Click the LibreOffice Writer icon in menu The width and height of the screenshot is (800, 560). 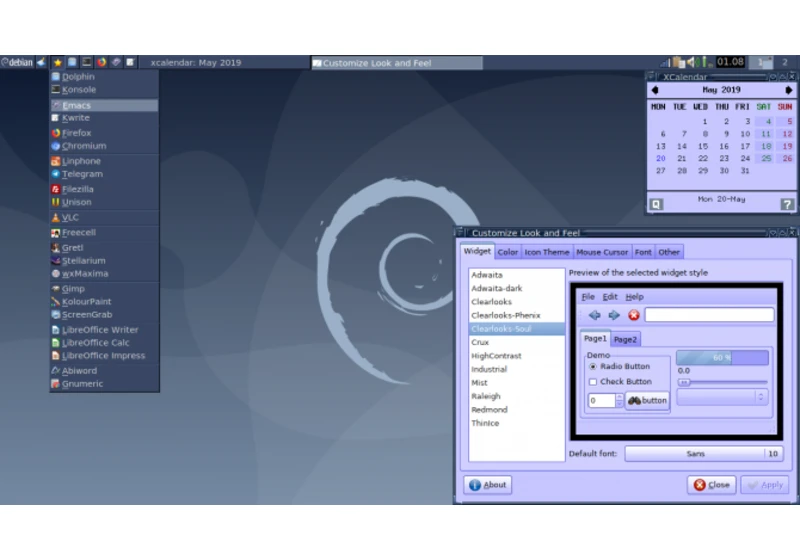[56, 330]
